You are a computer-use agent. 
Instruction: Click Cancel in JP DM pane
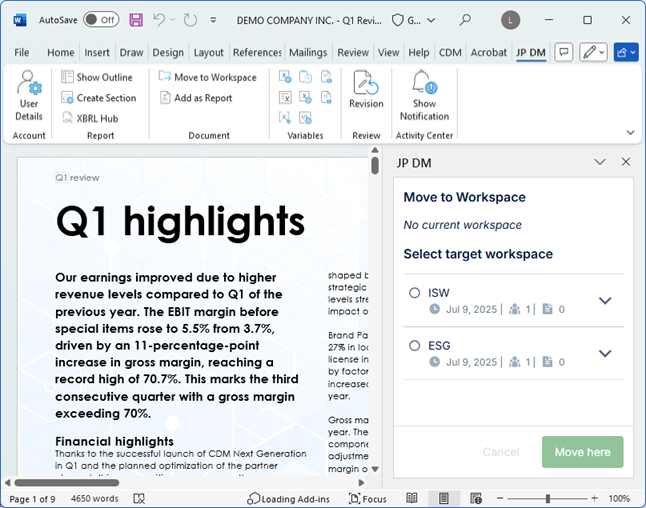coord(501,452)
